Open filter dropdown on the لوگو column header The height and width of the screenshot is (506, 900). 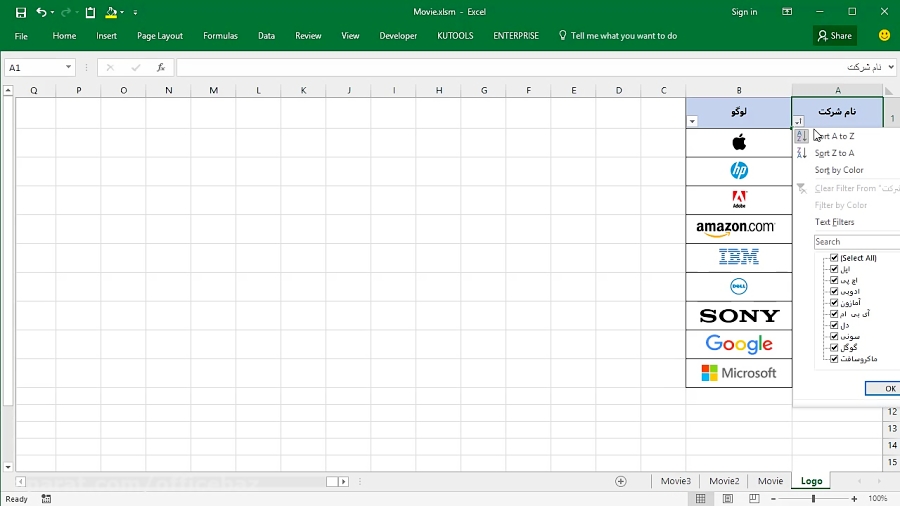[x=692, y=121]
